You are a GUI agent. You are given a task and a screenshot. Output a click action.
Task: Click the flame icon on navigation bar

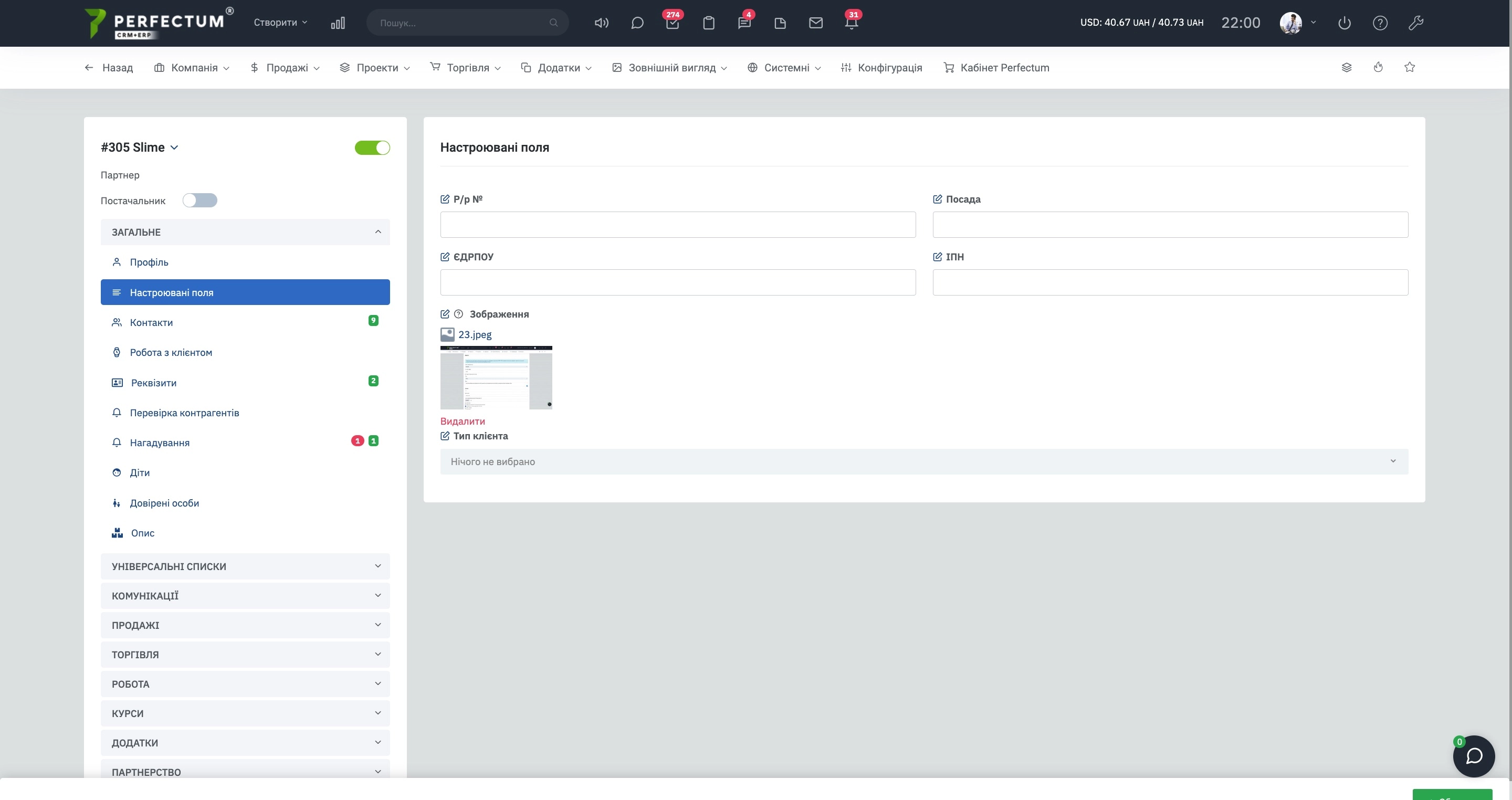tap(1378, 68)
